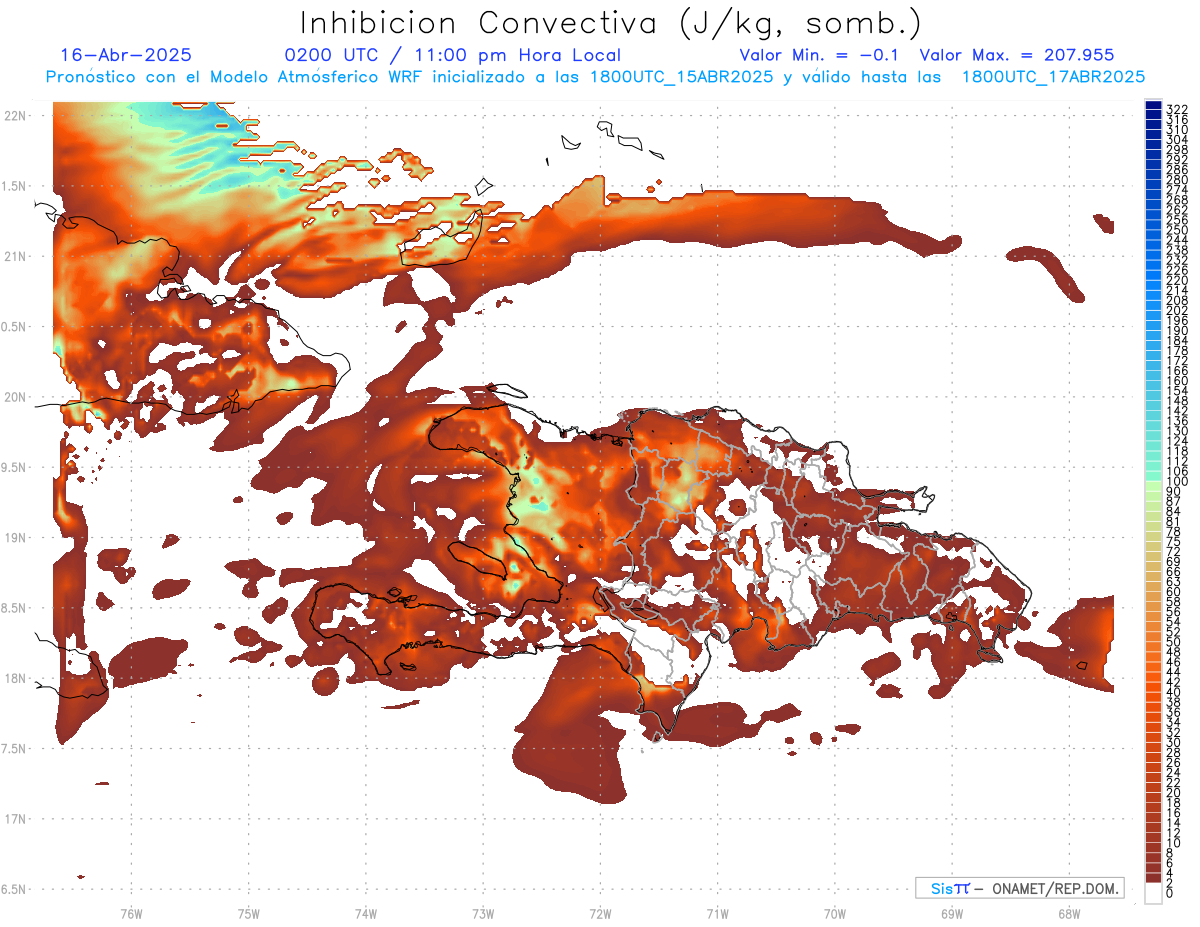Click the '73W' longitude label

483,912
